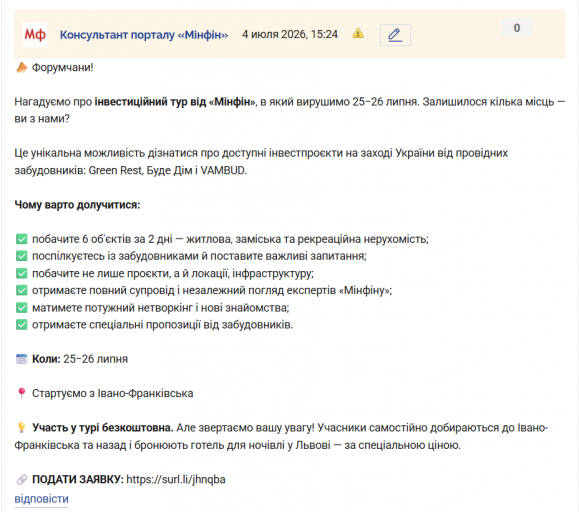
Task: Click the line побачите не лише проєкти, а й локації
Action: click(173, 274)
